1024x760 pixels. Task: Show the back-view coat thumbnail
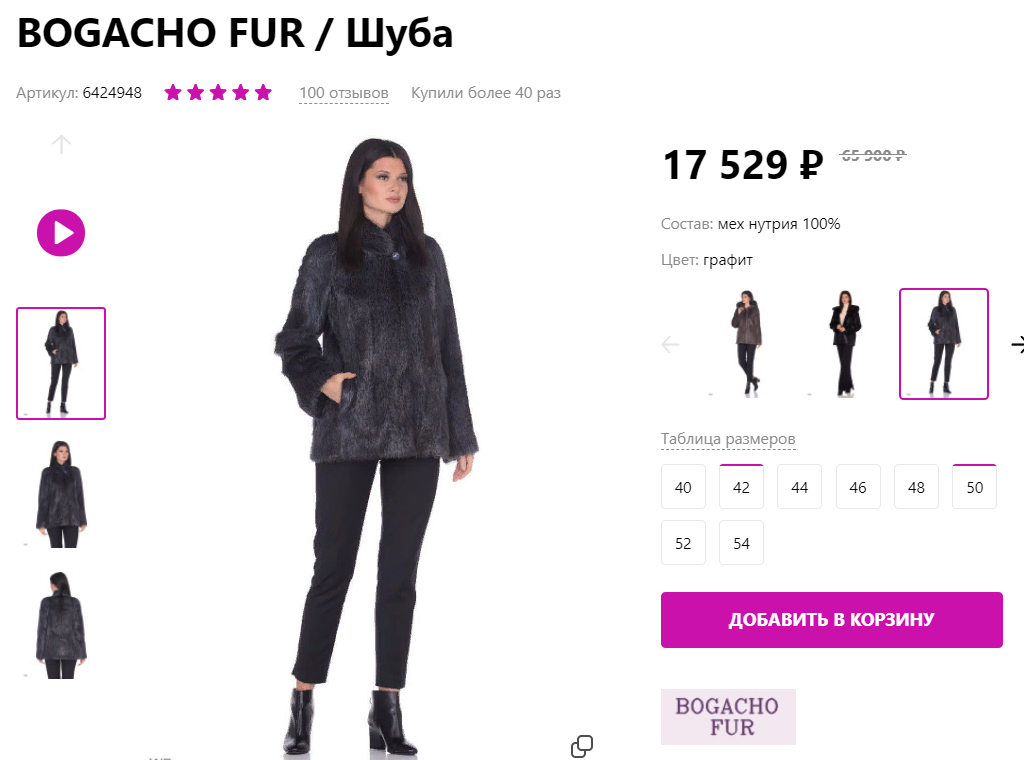(x=61, y=625)
